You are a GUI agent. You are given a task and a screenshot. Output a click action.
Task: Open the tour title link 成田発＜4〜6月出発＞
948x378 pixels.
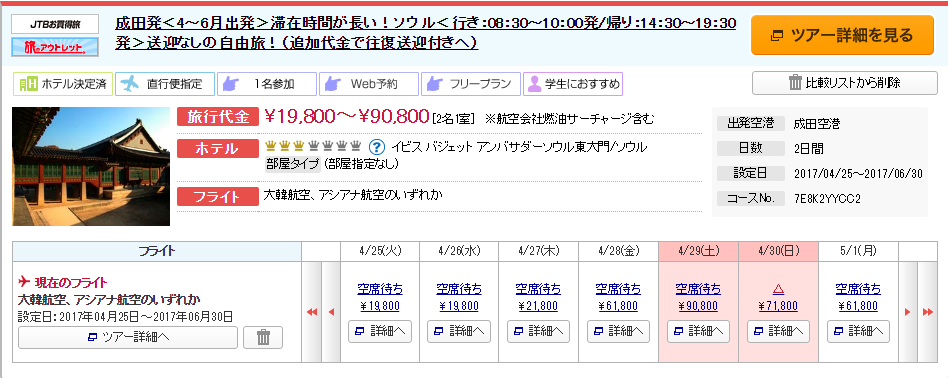[425, 33]
